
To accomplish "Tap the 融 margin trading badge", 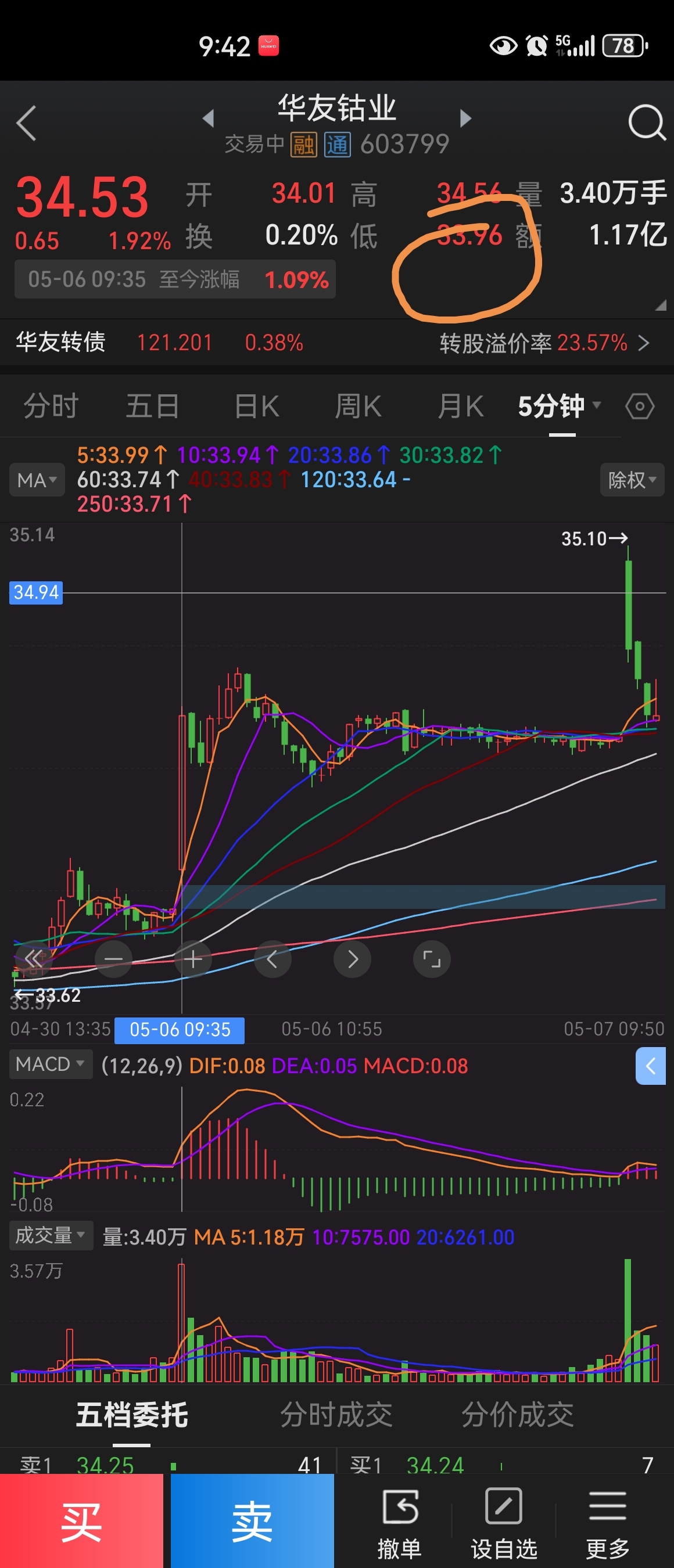I will [x=303, y=145].
